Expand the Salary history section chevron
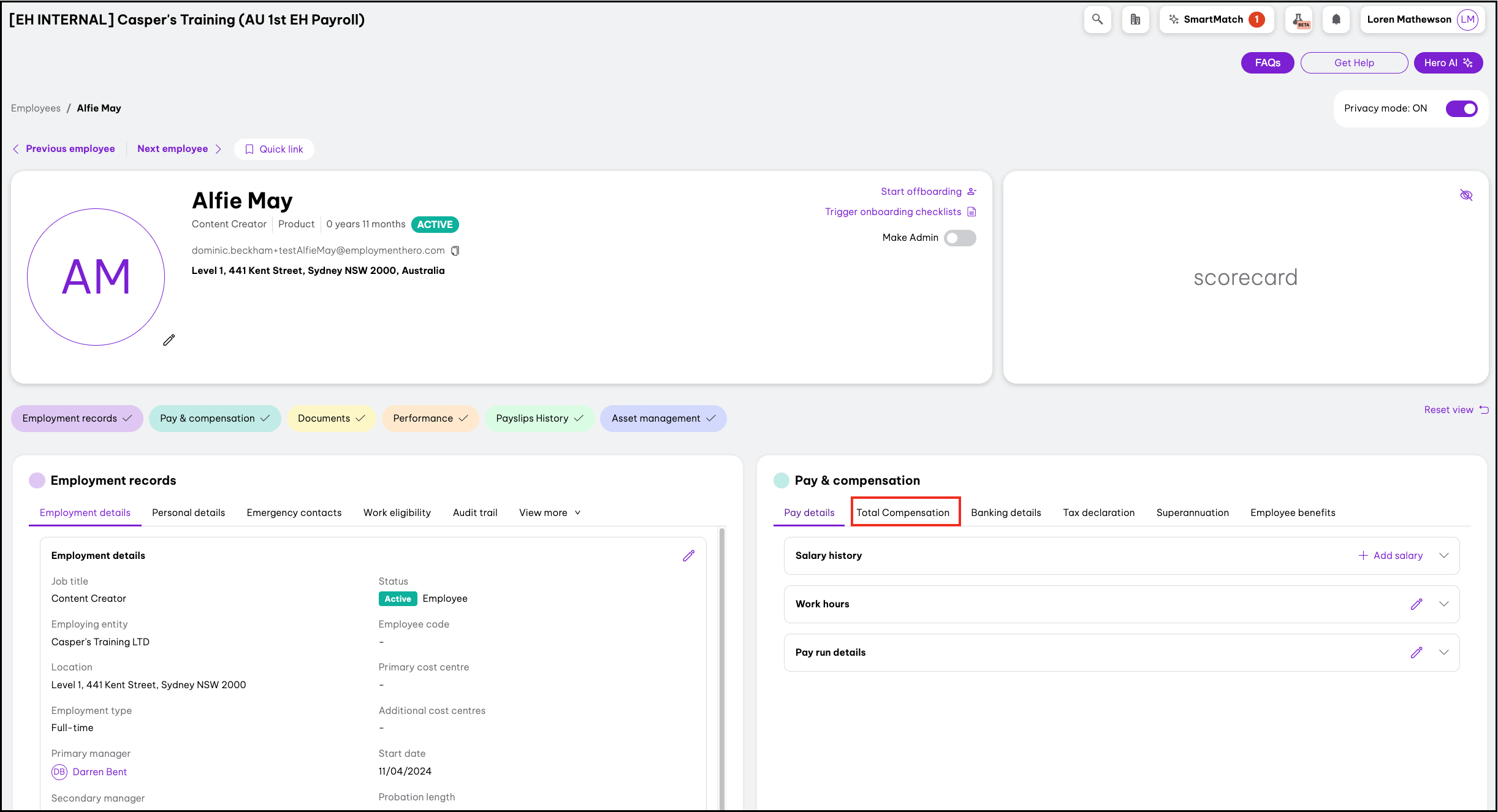 pyautogui.click(x=1443, y=556)
